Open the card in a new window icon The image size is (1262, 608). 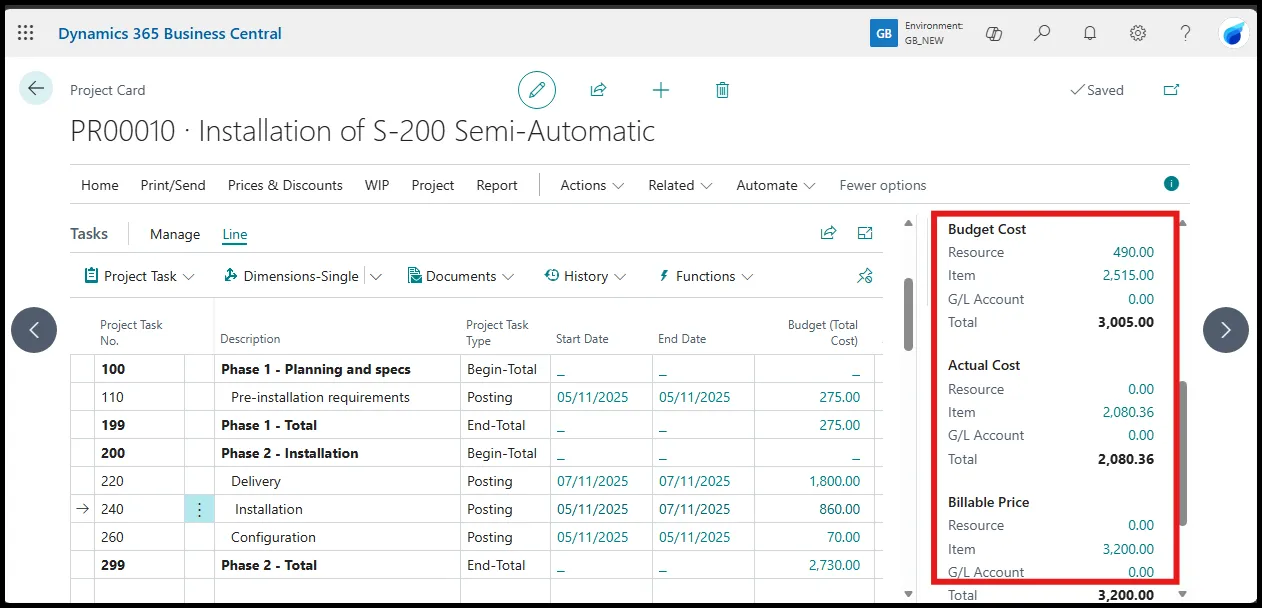1171,90
